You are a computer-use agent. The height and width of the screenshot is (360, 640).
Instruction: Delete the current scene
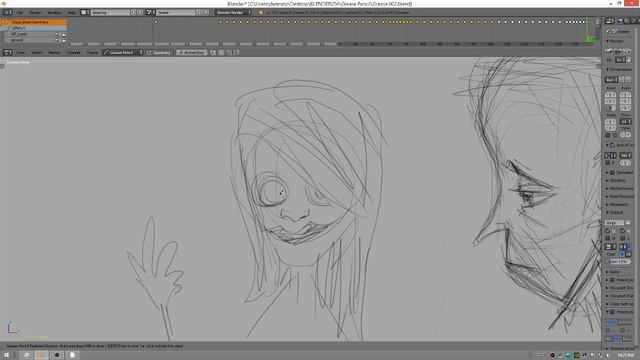coord(206,13)
